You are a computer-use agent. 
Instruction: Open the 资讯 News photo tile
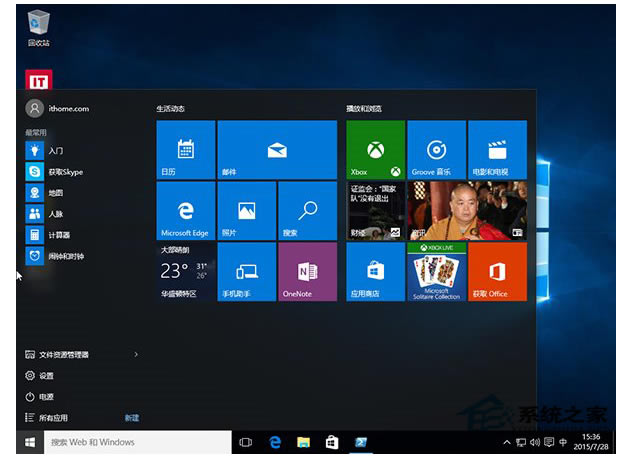click(x=467, y=211)
